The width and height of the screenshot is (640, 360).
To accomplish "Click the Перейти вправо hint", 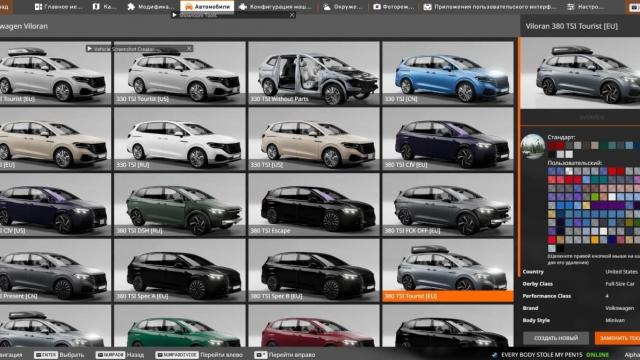I will [285, 355].
